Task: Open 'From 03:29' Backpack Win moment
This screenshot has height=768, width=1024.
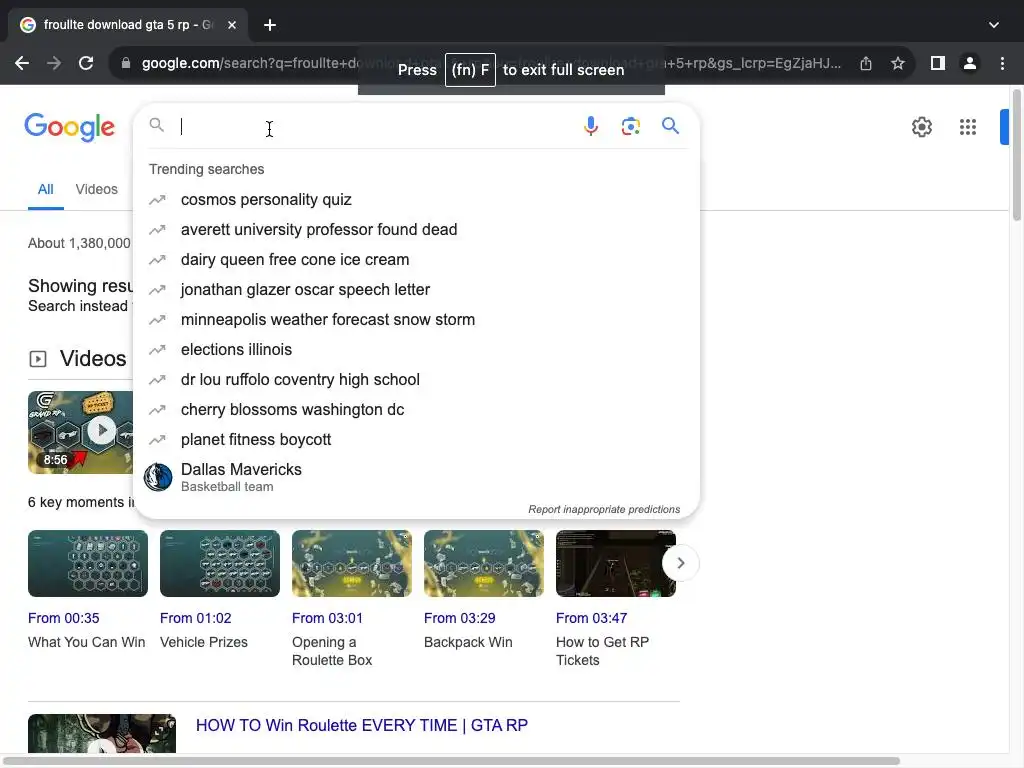Action: 459,618
